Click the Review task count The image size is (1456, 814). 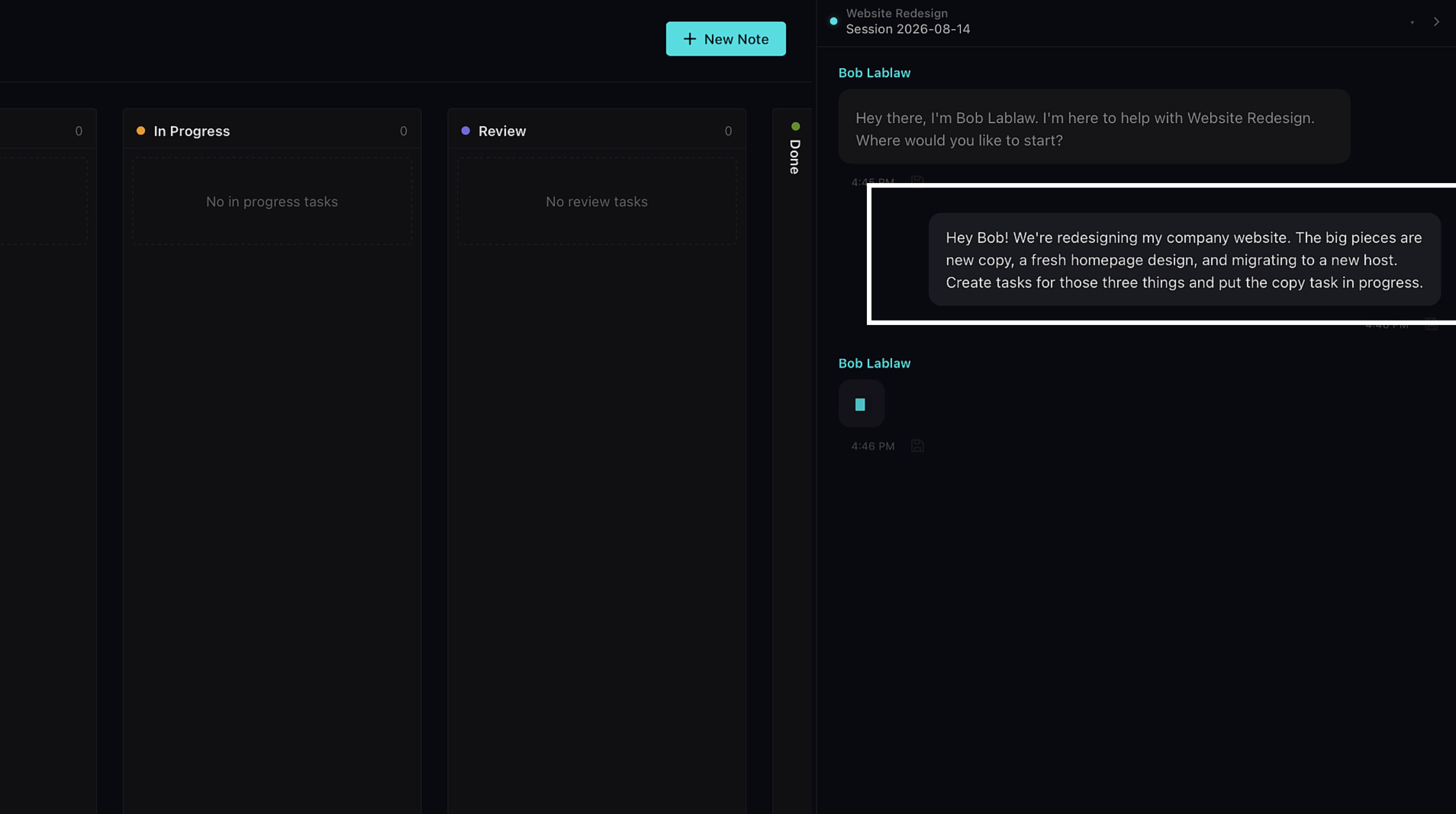coord(728,131)
